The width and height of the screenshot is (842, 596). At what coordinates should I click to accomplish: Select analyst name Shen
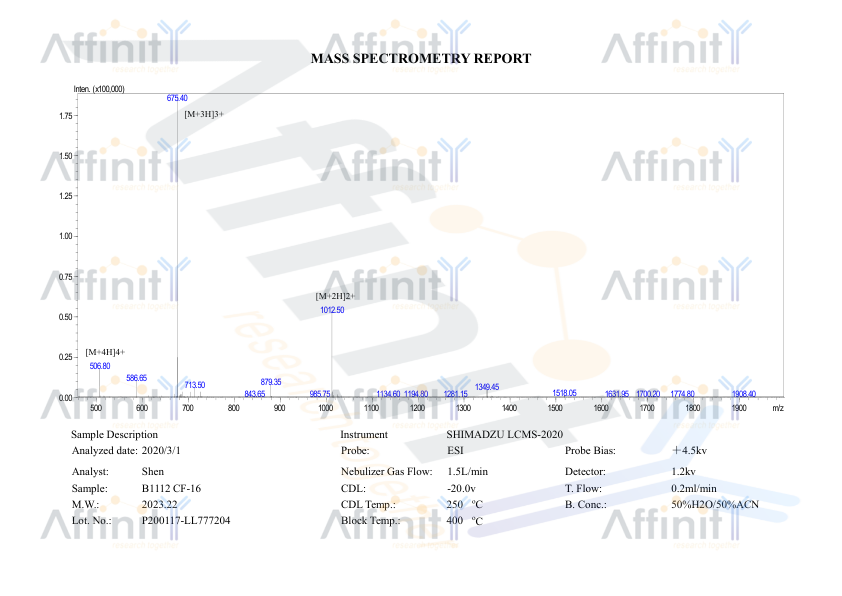[x=153, y=471]
